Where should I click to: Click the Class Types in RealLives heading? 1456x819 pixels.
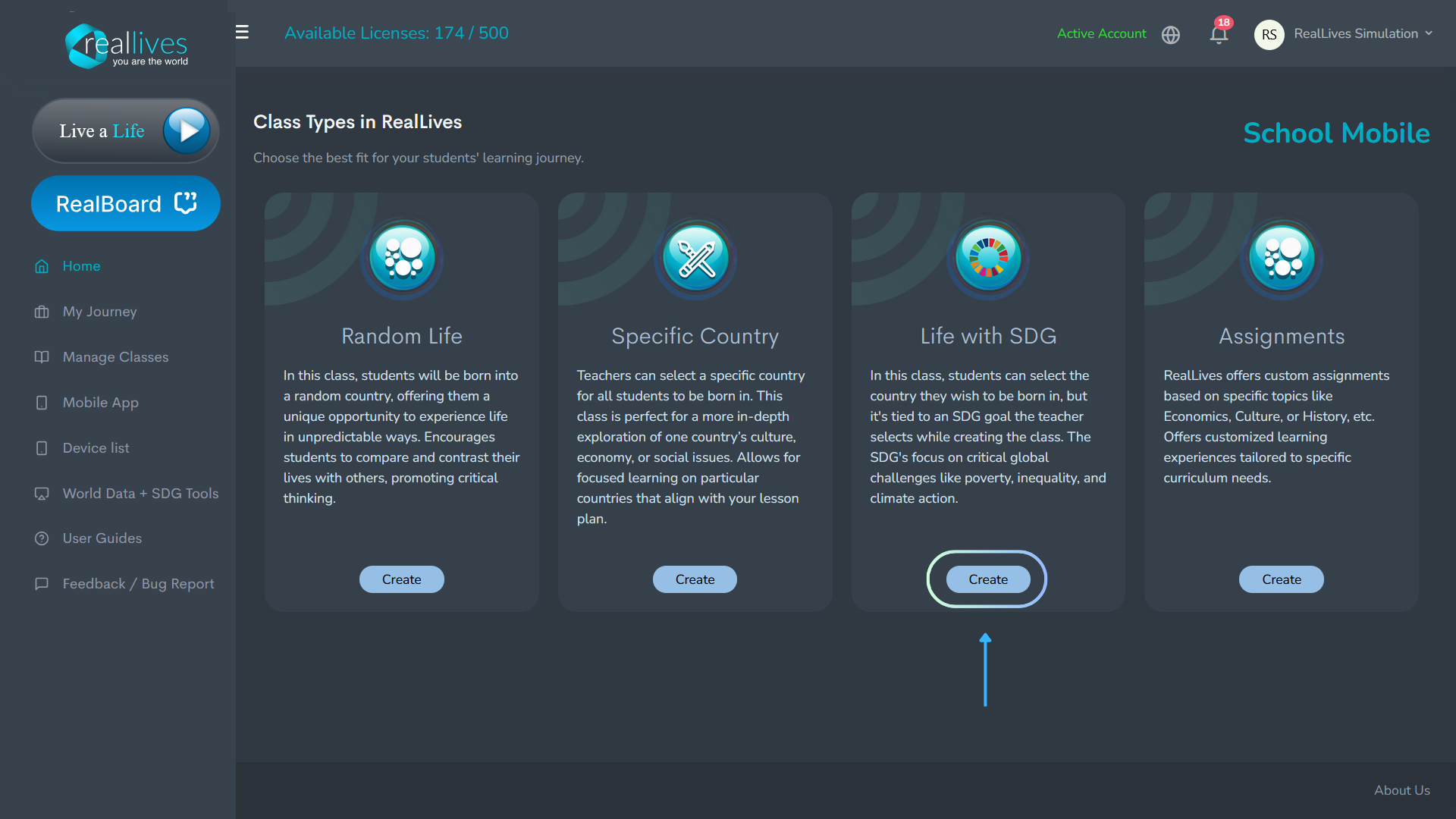coord(357,122)
